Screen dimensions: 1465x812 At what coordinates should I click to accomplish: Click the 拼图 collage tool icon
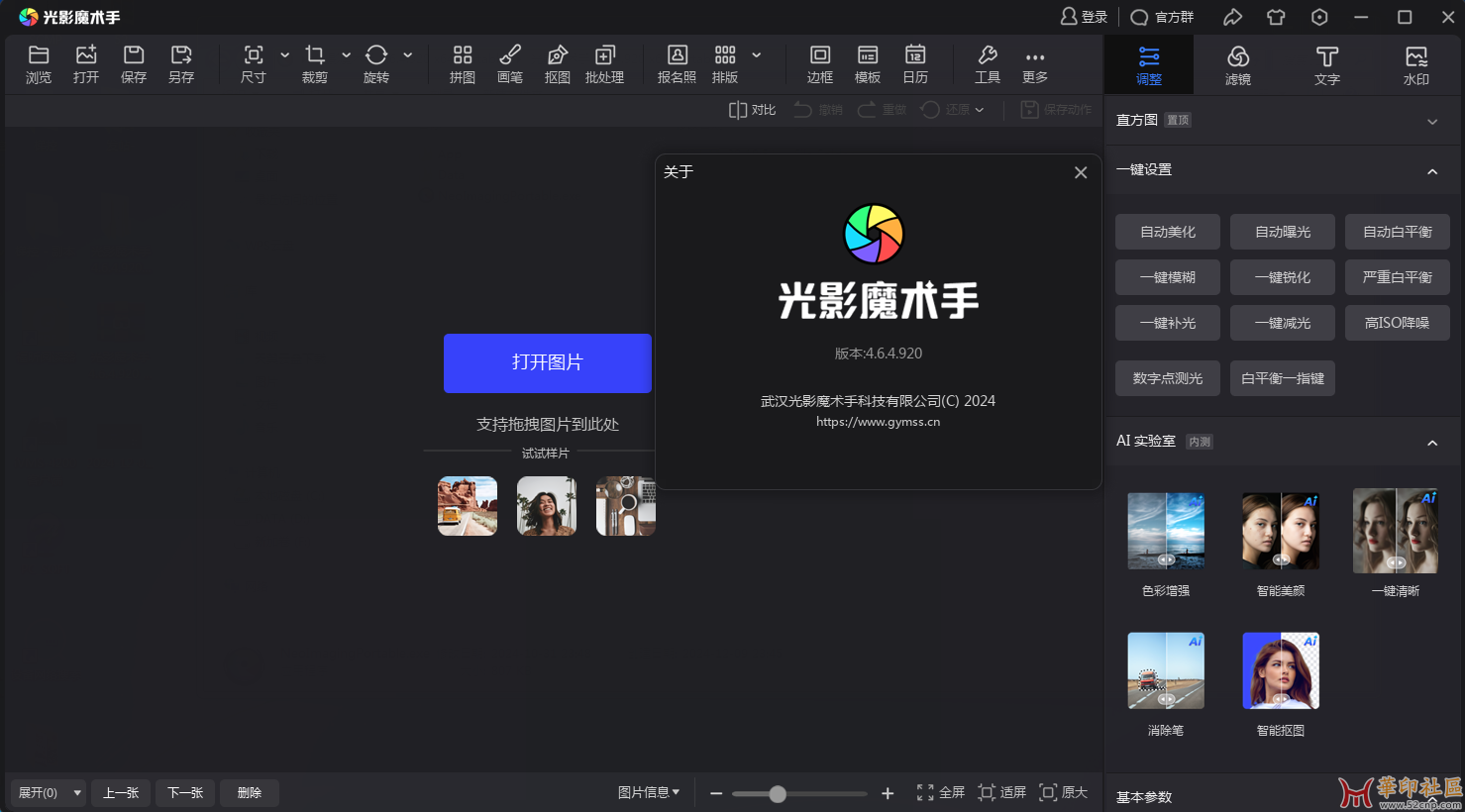[462, 63]
